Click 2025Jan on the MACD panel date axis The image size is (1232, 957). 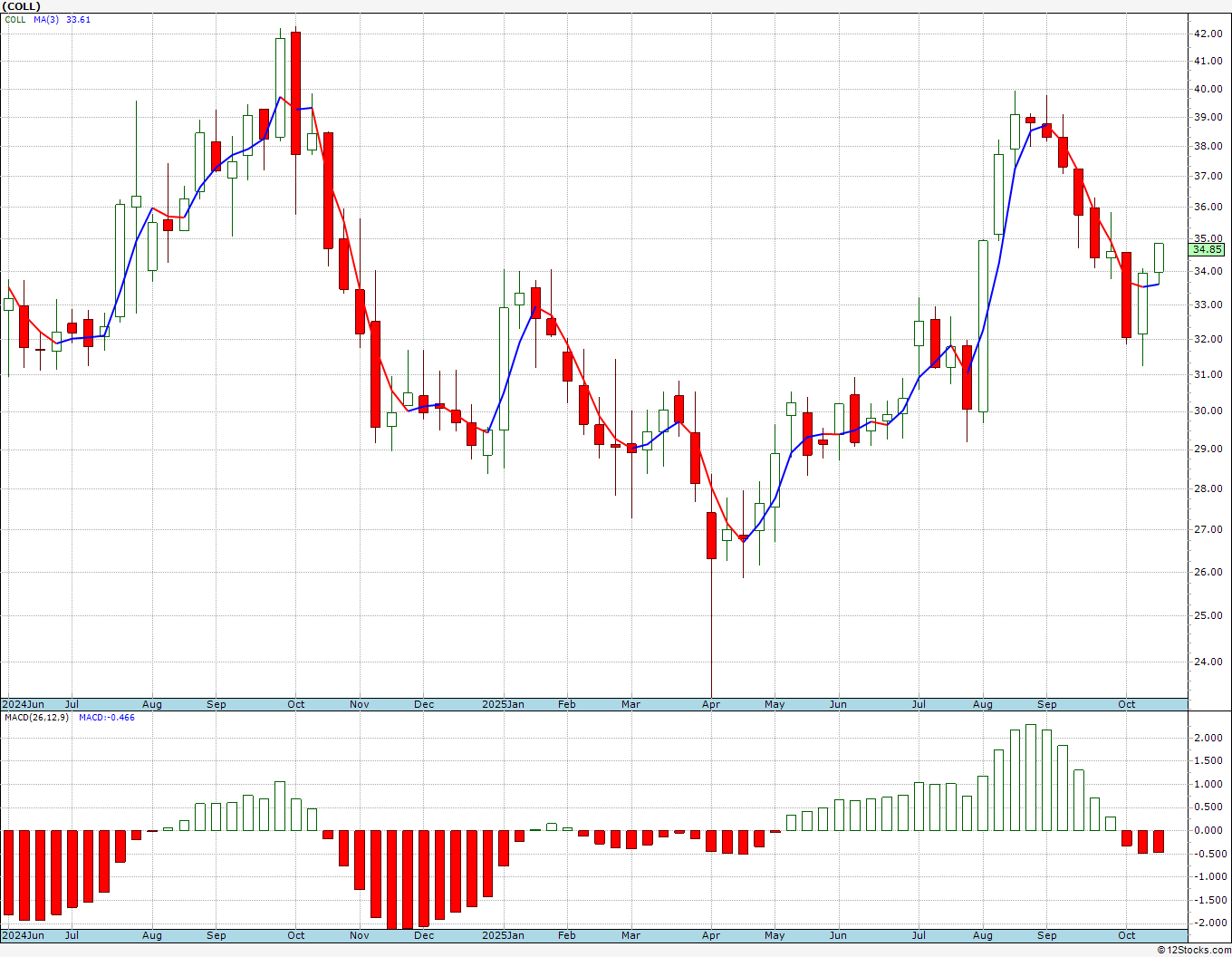pos(503,935)
